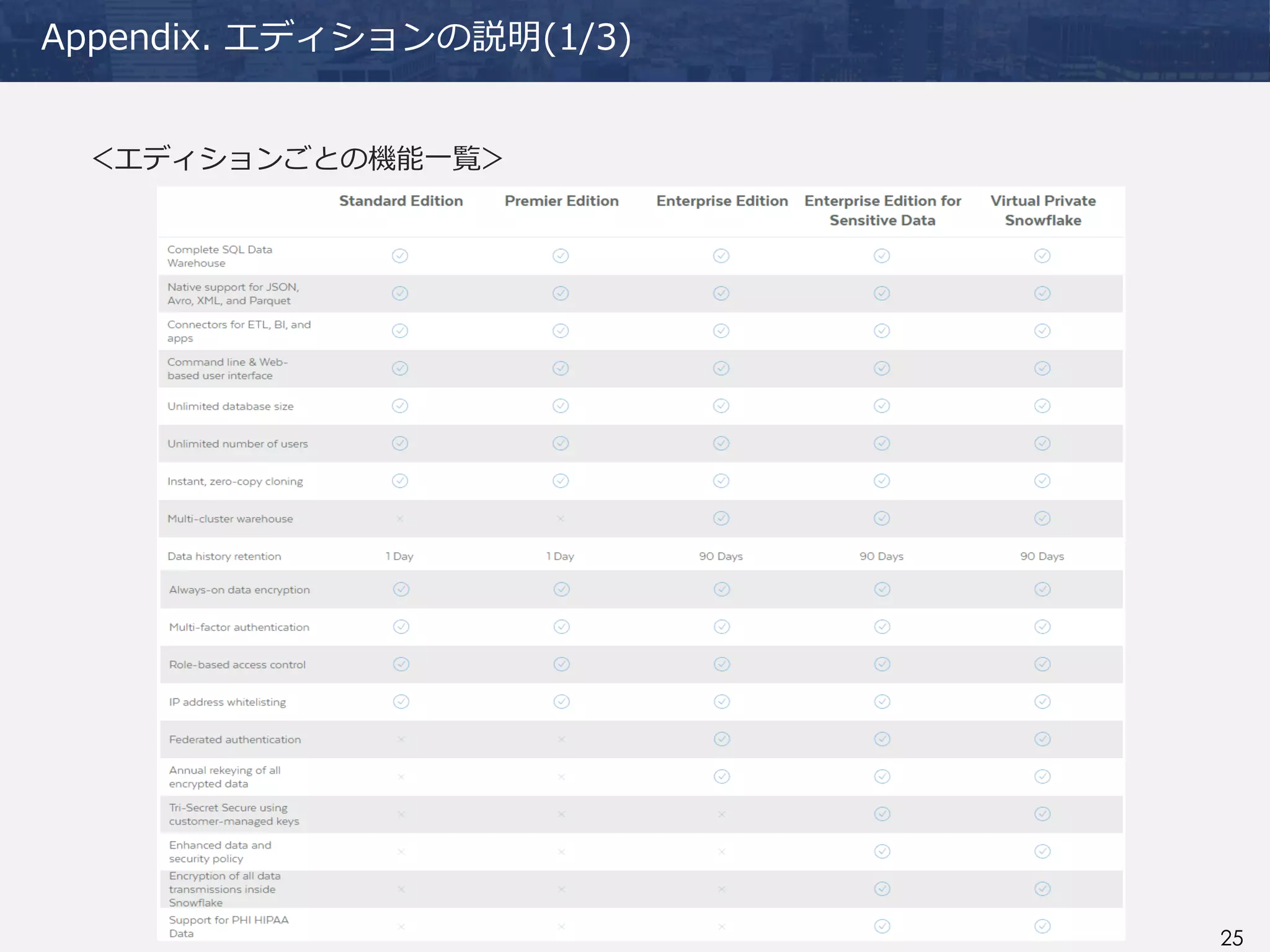Click 'Multi-factor authentication' row label

(239, 627)
